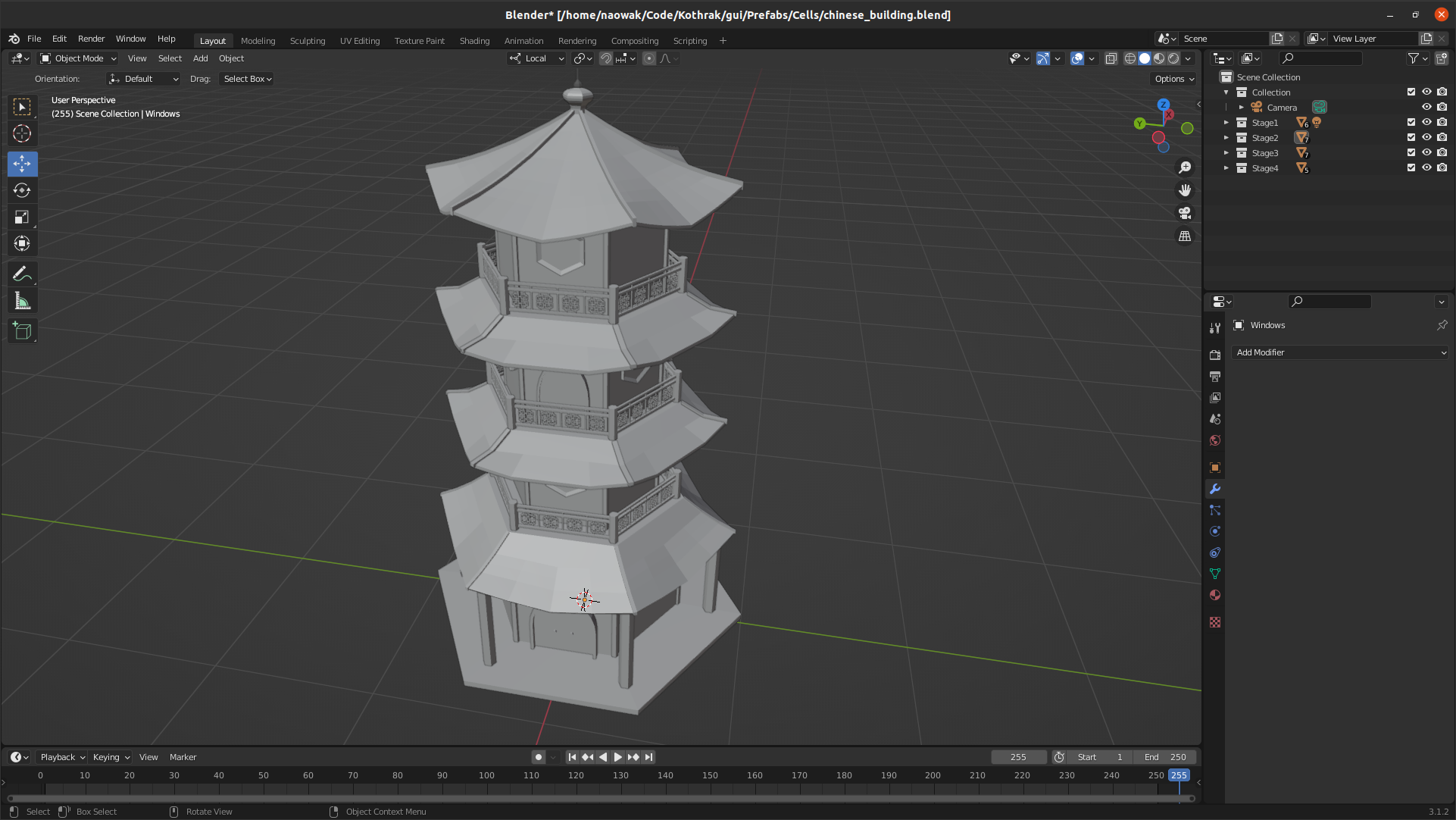Image resolution: width=1456 pixels, height=820 pixels.
Task: Open the Object properties tab
Action: point(1215,468)
